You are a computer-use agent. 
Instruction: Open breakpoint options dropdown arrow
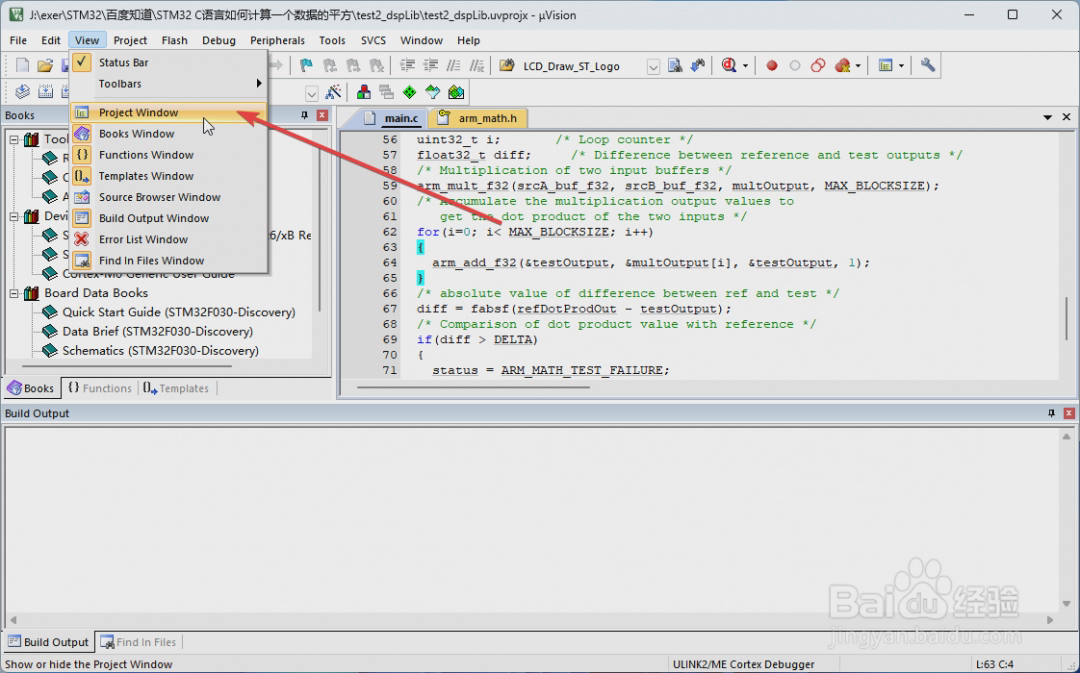point(858,66)
